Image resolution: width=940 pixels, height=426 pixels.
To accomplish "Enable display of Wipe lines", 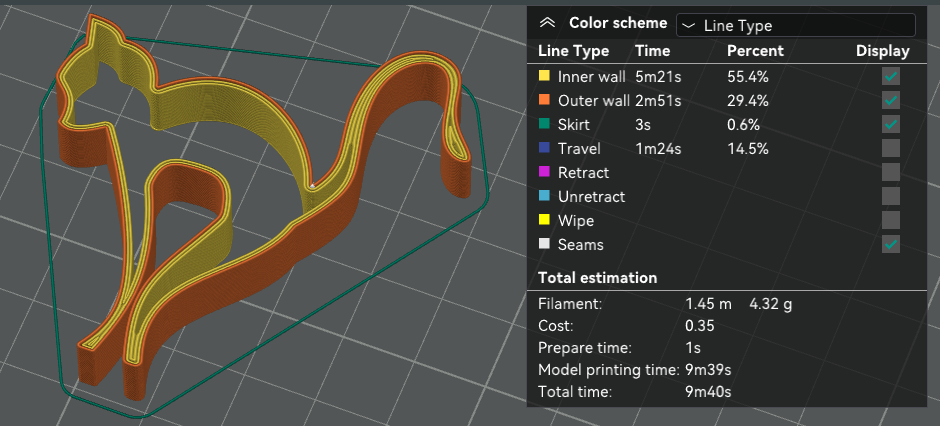I will (890, 220).
